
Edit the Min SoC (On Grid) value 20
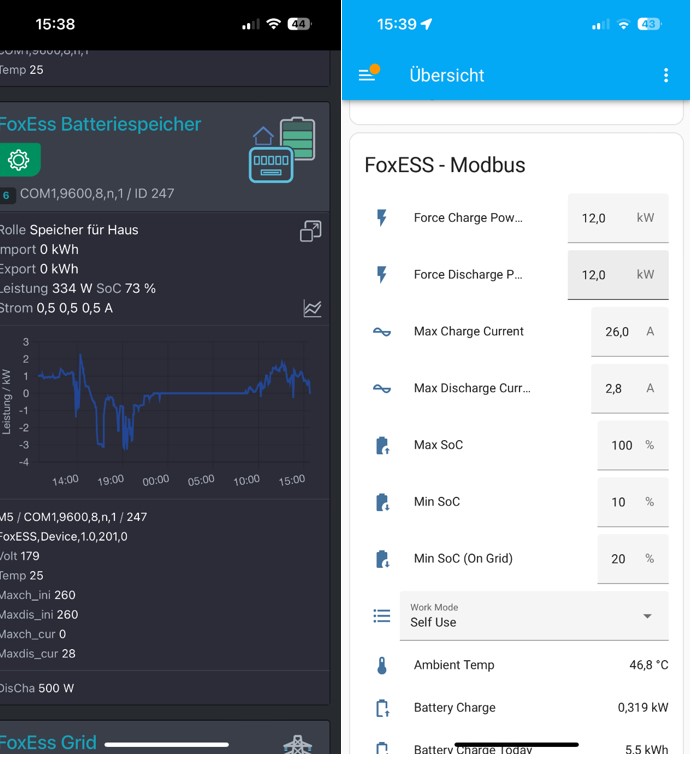[x=633, y=559]
